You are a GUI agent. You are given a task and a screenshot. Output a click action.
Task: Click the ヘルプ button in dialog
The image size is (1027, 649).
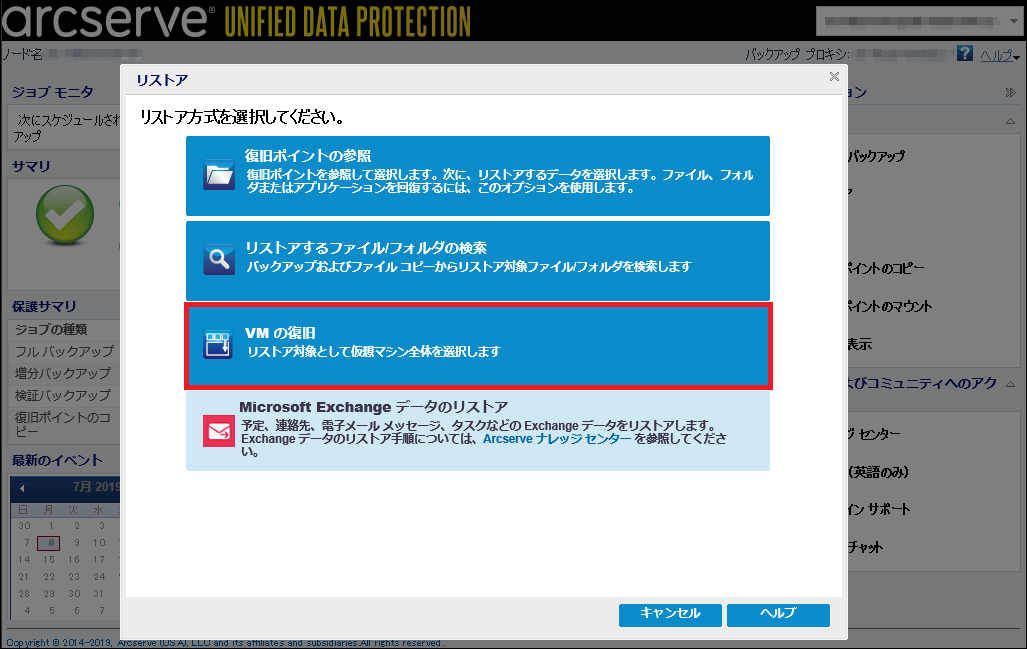coord(778,614)
